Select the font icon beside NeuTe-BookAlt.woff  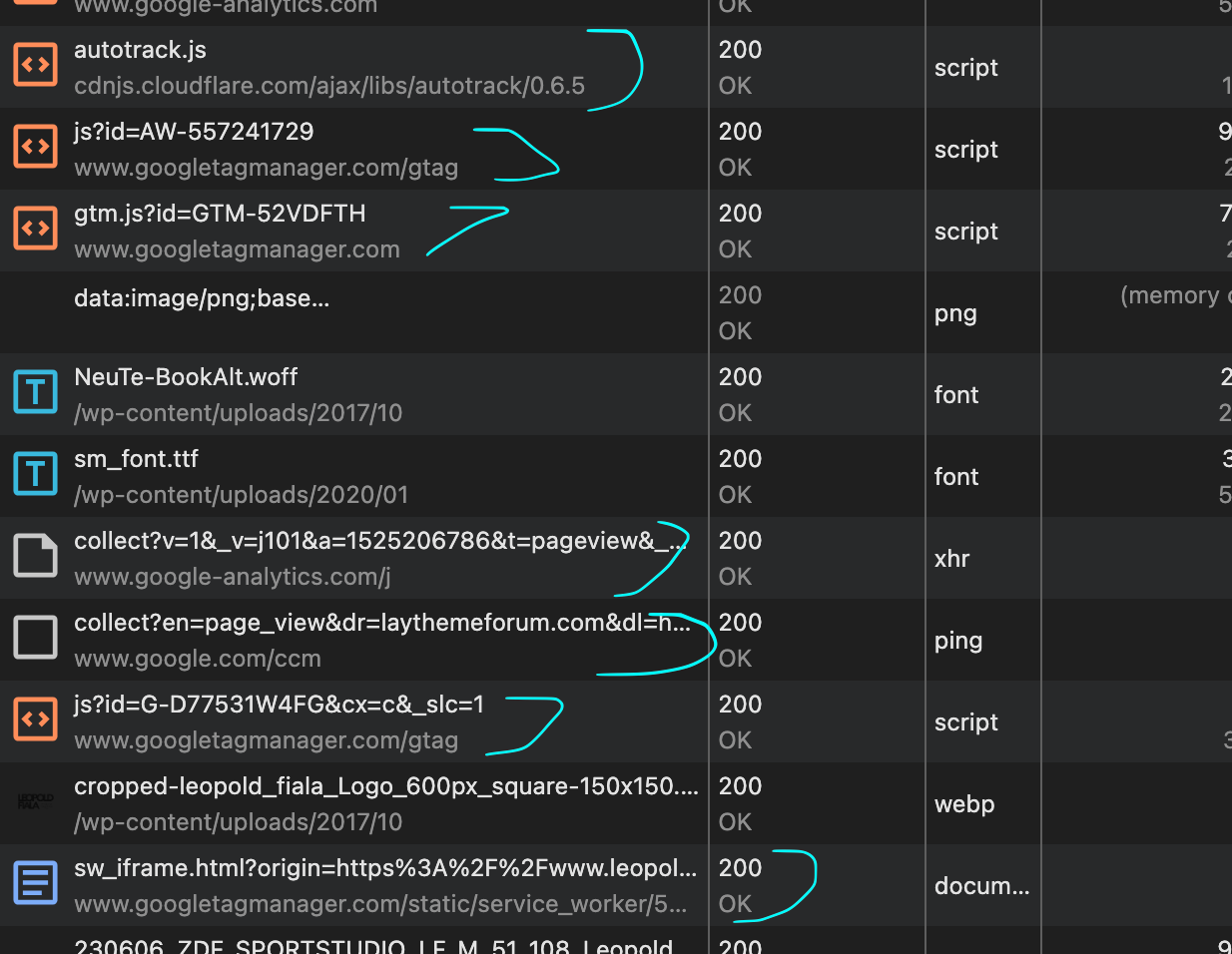[35, 391]
